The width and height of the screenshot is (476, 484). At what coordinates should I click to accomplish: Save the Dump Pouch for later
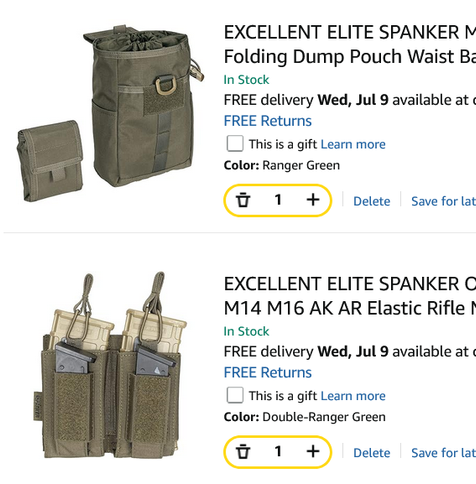coord(443,201)
